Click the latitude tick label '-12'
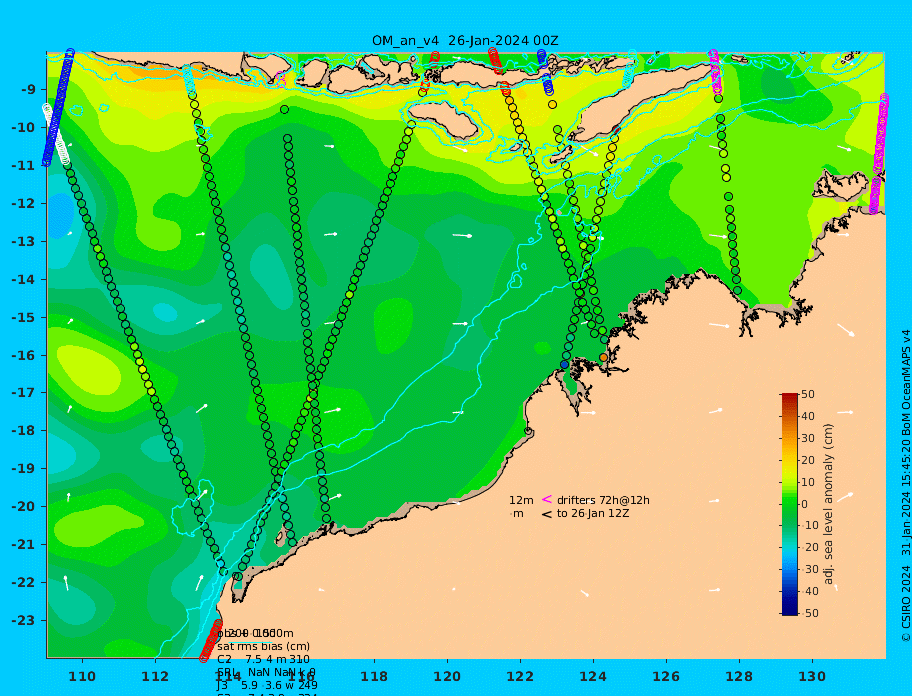The image size is (912, 696). pyautogui.click(x=23, y=204)
